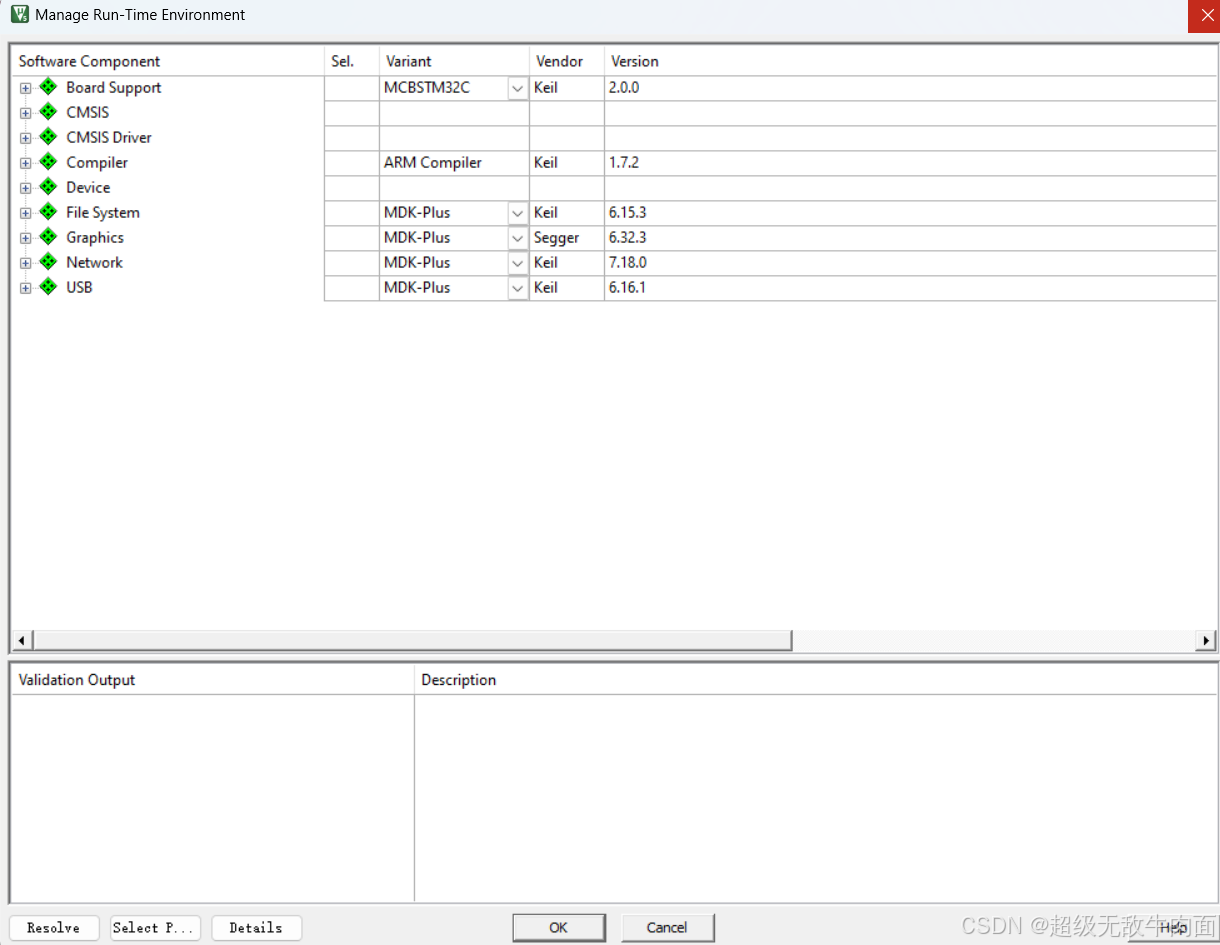Click the Keil vendor cell in USB row

[x=567, y=288]
